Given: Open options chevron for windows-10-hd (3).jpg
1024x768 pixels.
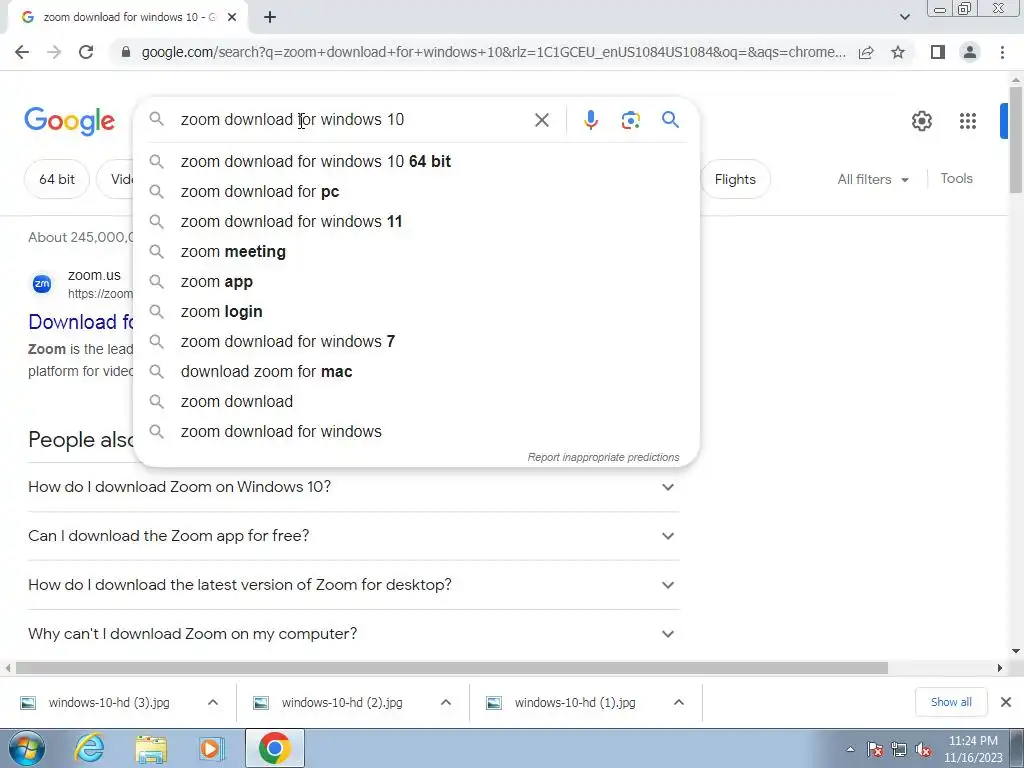Looking at the screenshot, I should (212, 703).
